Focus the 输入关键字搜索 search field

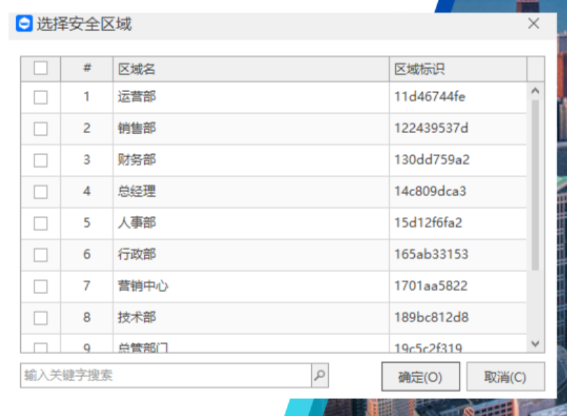click(x=166, y=375)
